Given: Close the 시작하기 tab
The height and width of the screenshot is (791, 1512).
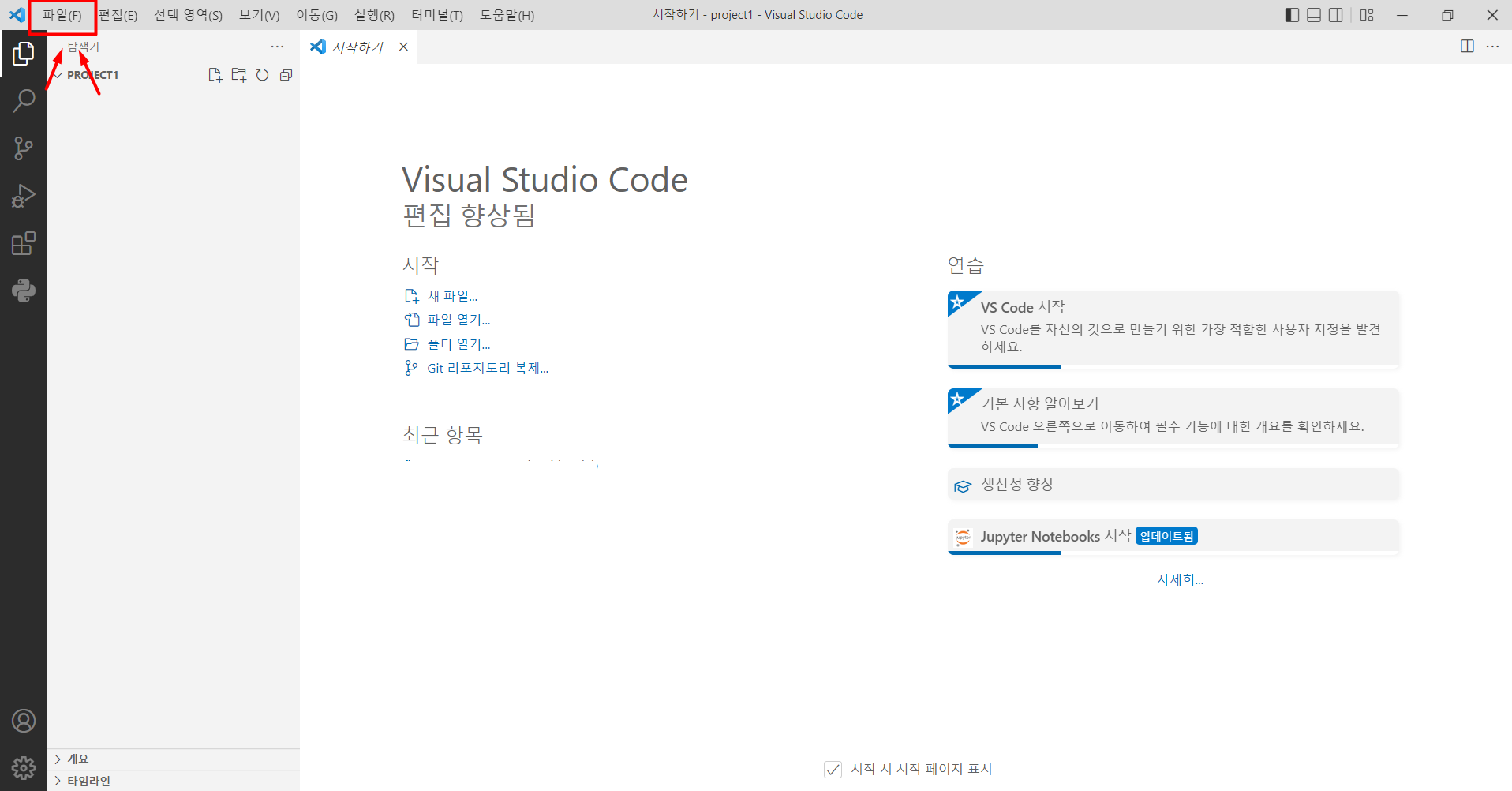Looking at the screenshot, I should [x=403, y=47].
